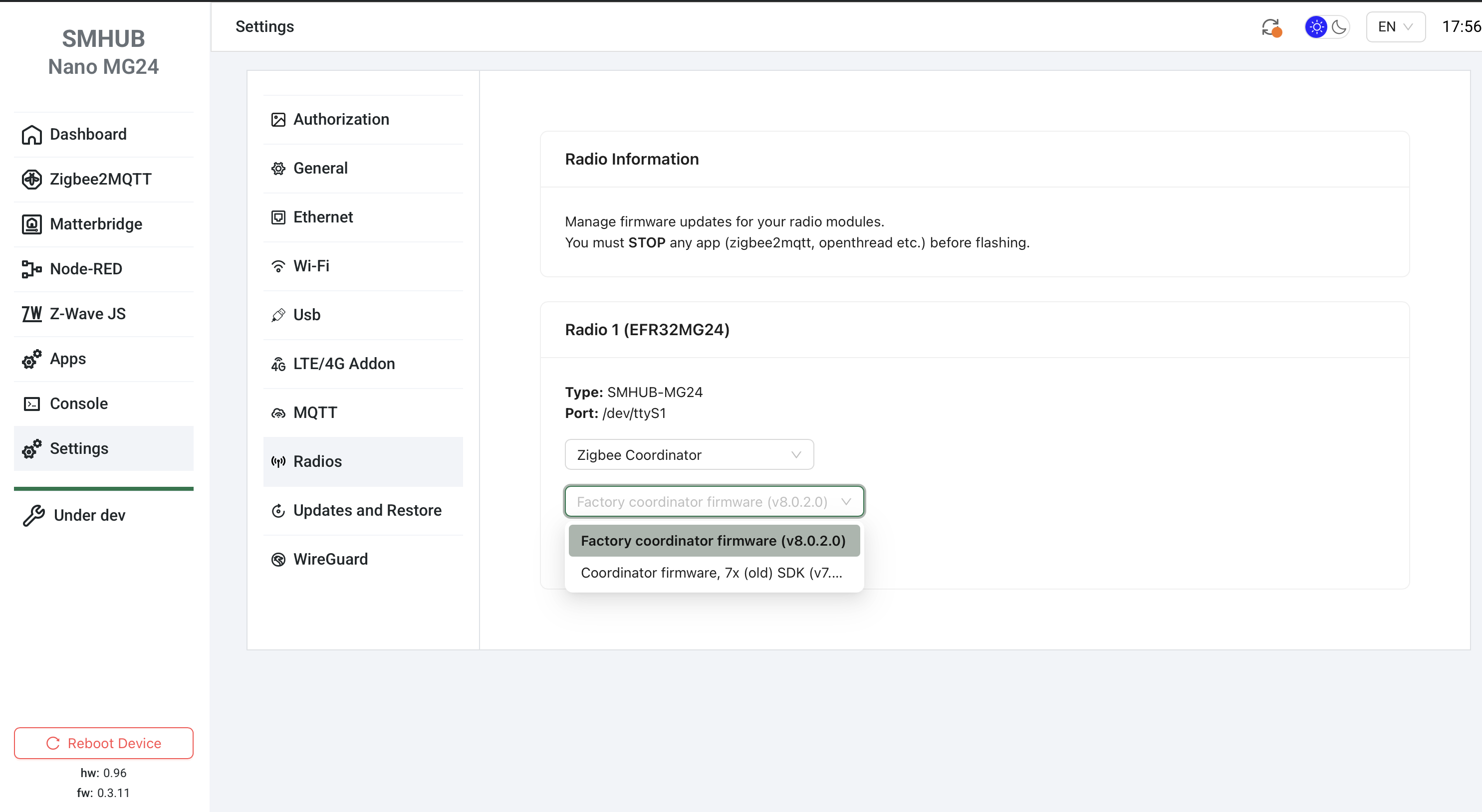
Task: Click the WireGuard shield icon
Action: point(278,560)
